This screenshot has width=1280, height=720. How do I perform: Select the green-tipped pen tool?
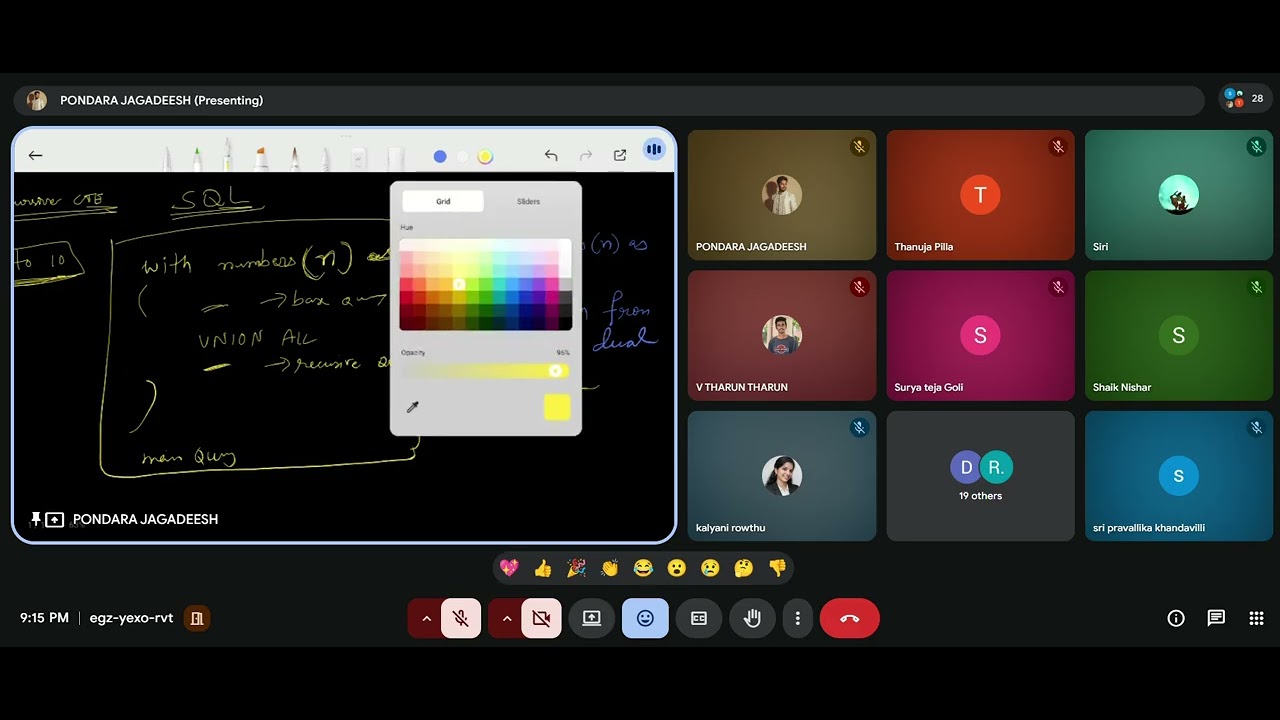[x=197, y=158]
